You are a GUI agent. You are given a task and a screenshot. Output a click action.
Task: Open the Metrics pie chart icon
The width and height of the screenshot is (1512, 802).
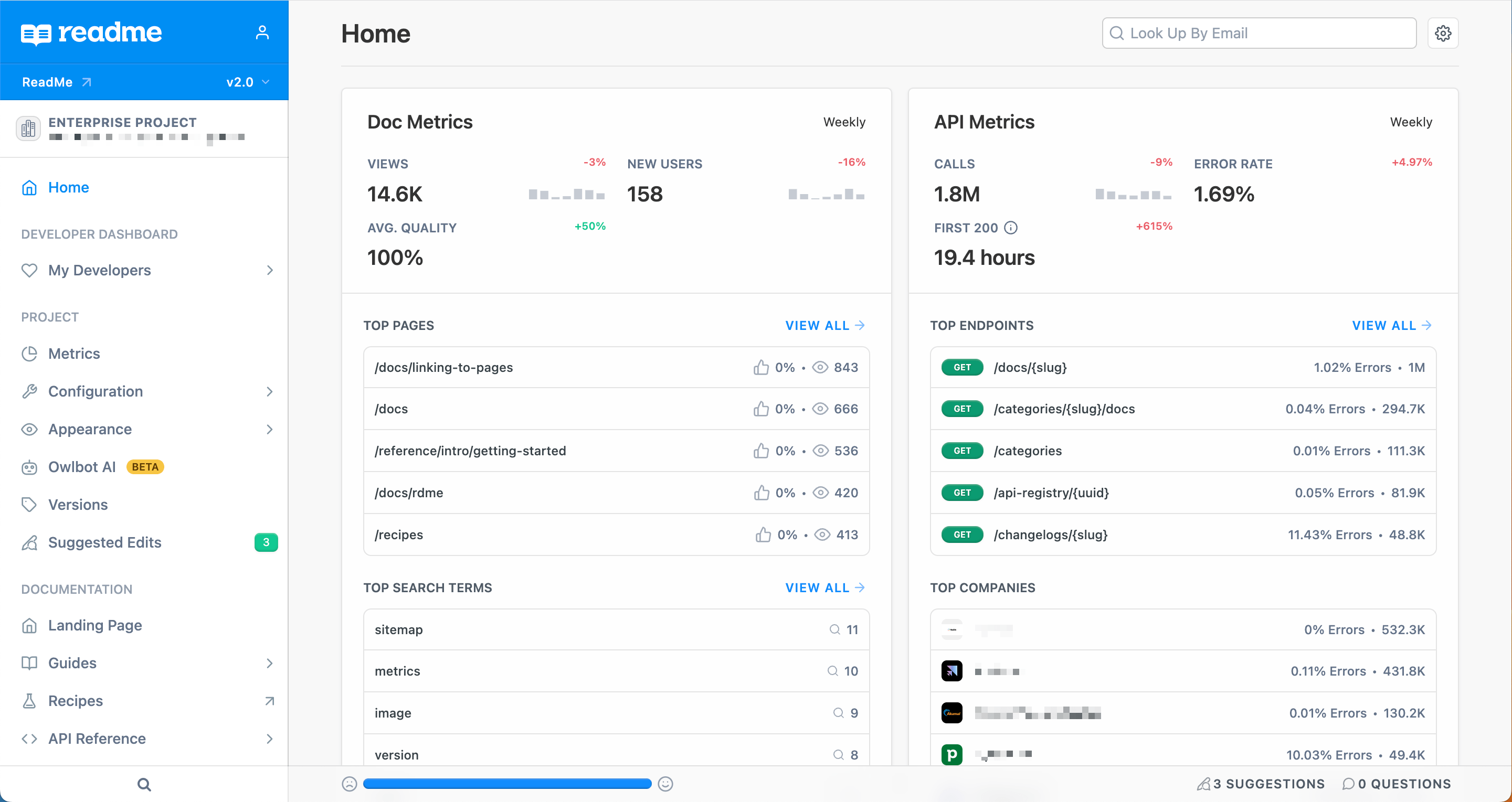click(x=30, y=353)
